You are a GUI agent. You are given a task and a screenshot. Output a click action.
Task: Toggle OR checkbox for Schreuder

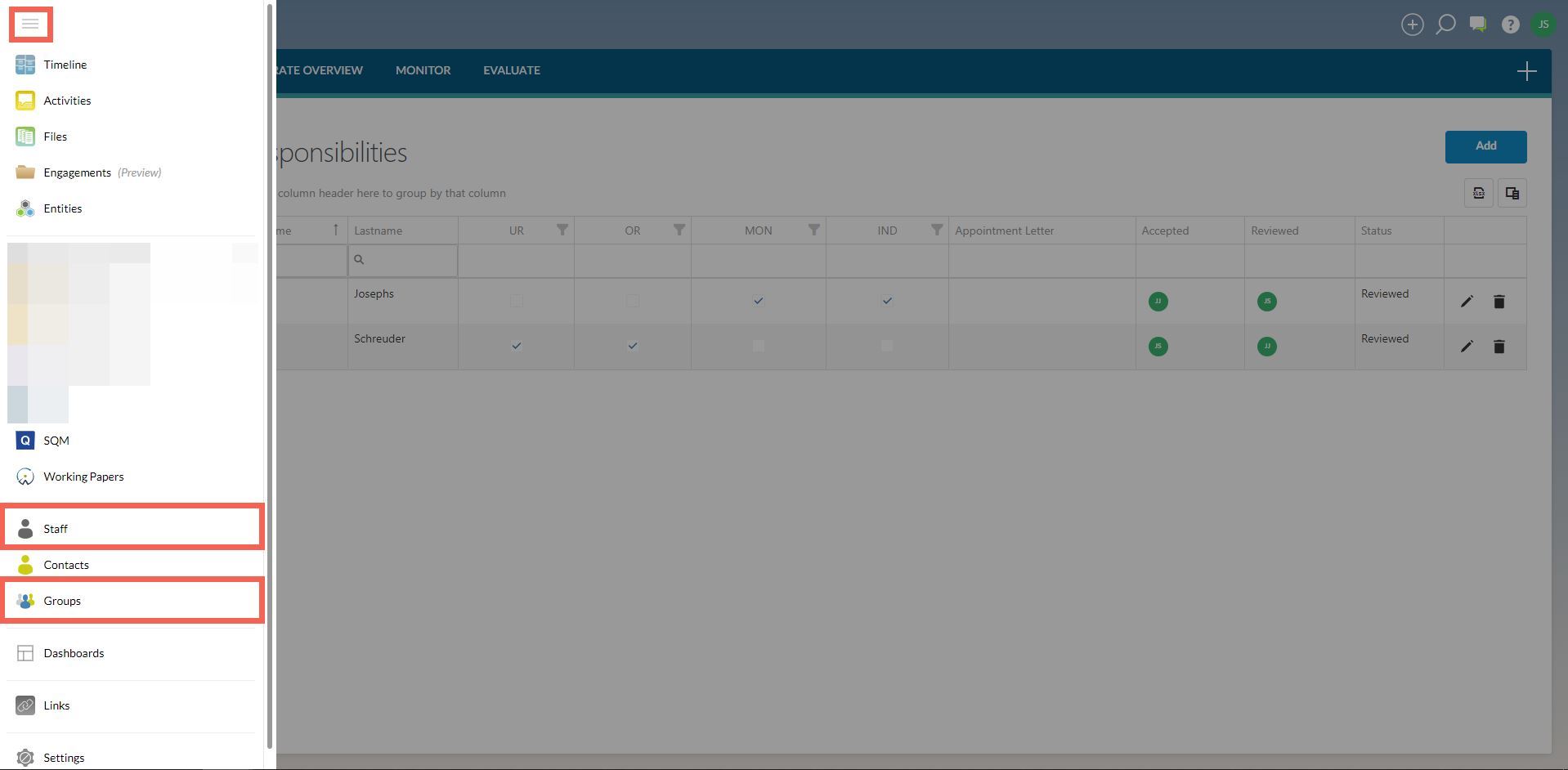pos(632,346)
